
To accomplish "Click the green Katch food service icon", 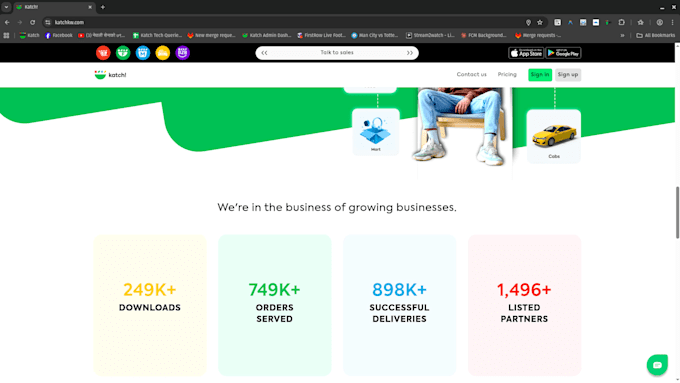I will [x=123, y=53].
